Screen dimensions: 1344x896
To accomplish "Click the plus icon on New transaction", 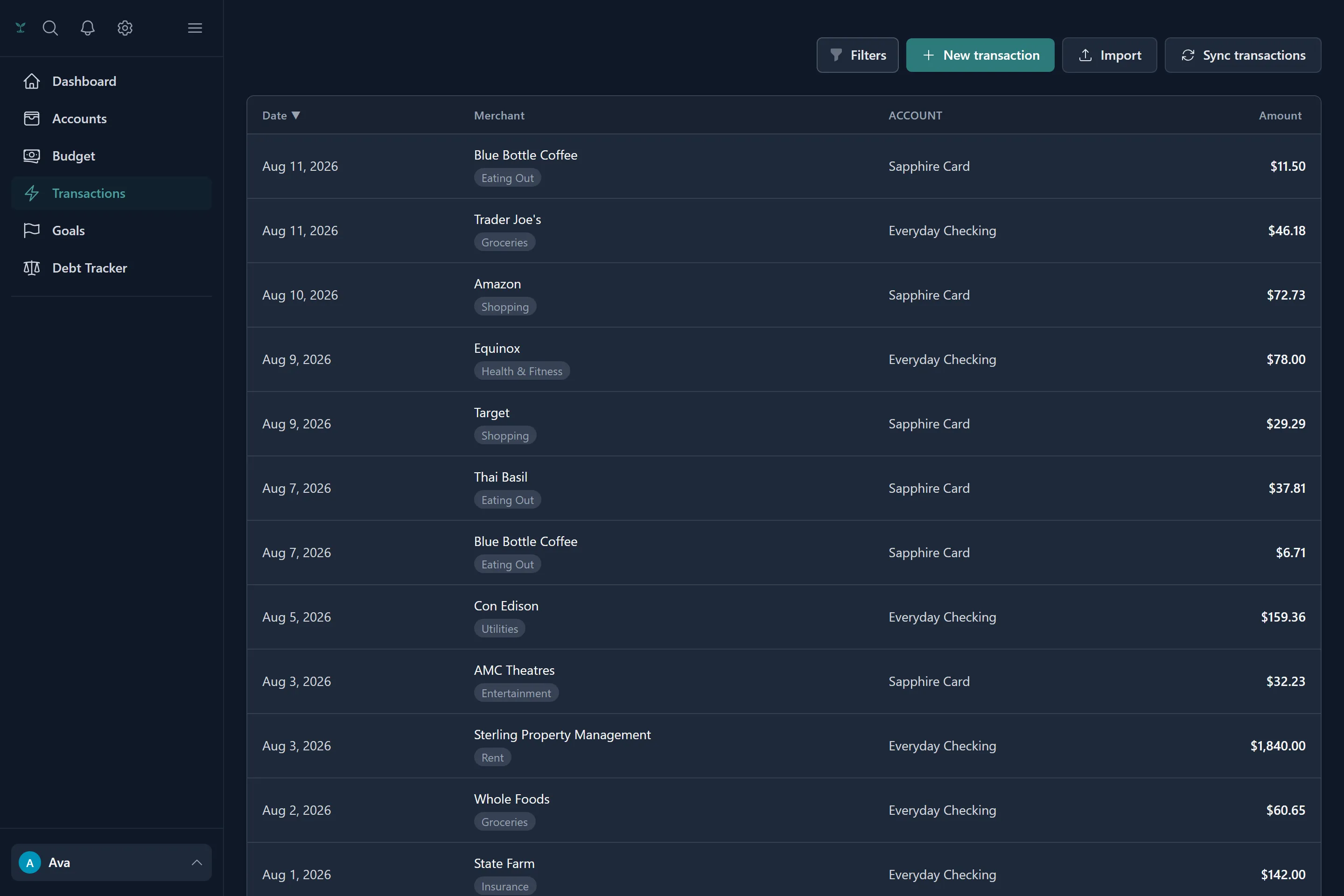I will [929, 55].
